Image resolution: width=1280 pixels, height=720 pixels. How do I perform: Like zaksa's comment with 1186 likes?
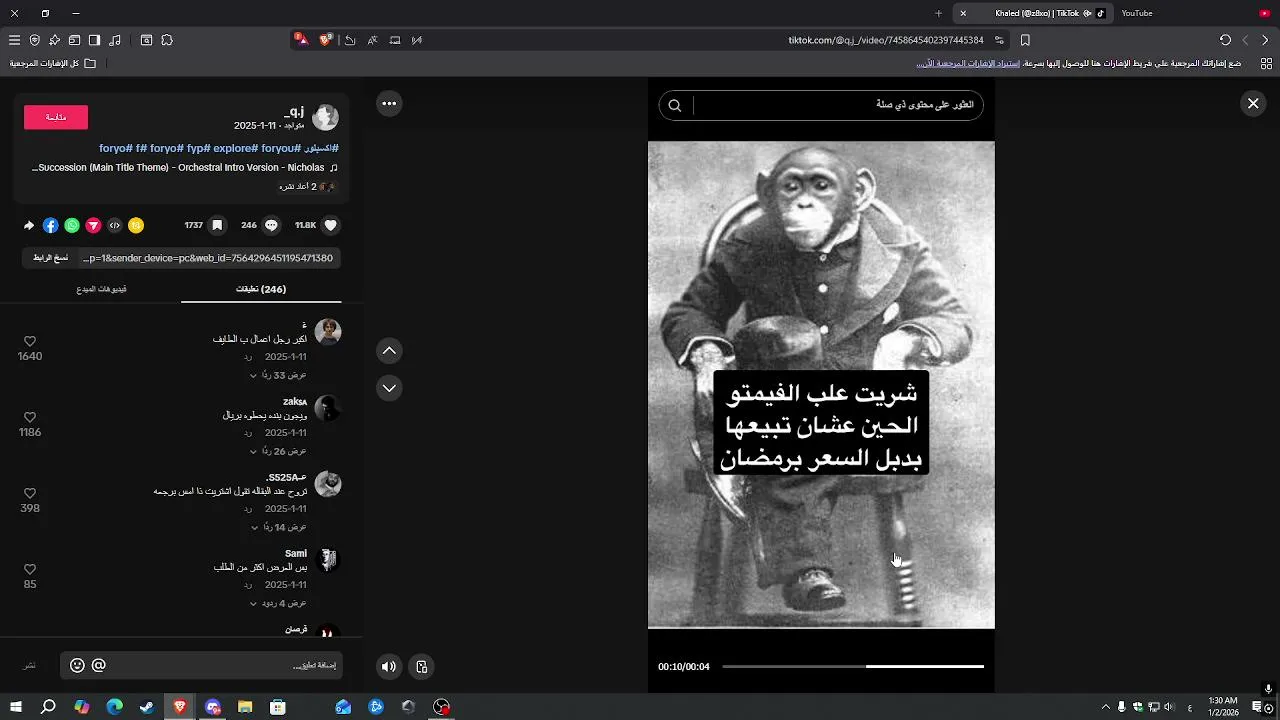tap(30, 418)
